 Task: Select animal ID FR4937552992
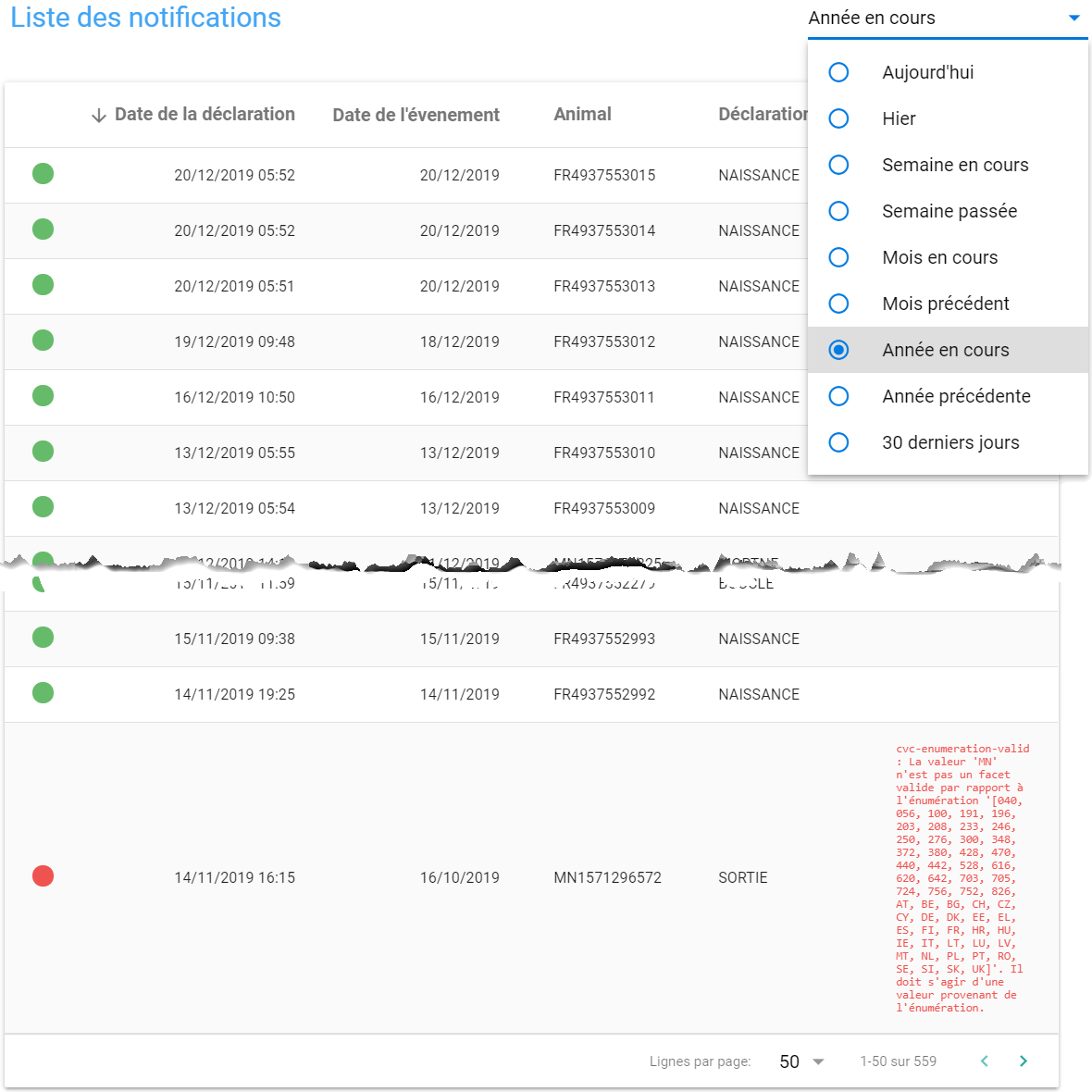point(604,694)
